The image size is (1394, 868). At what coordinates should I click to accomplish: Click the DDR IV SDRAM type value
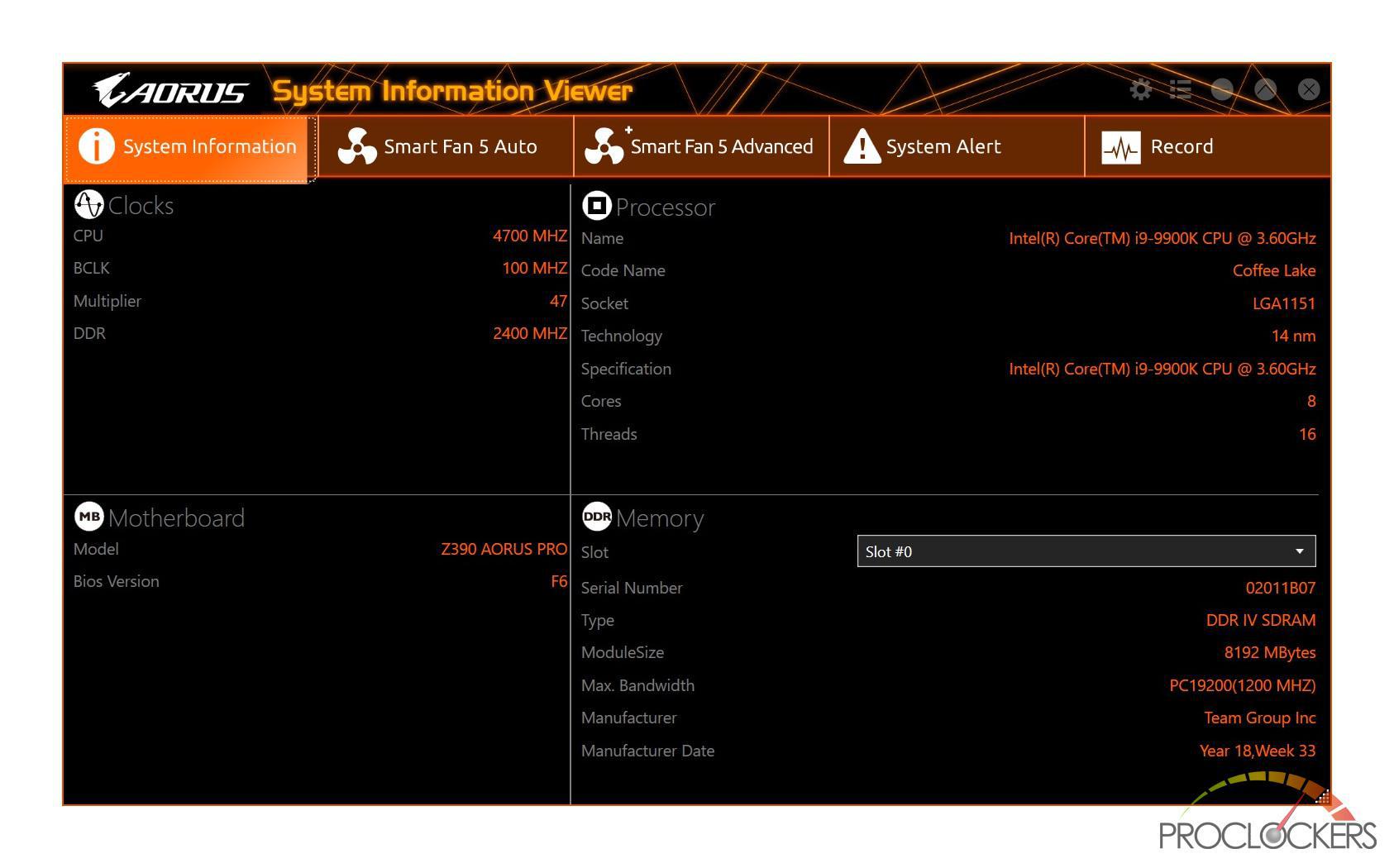tap(1260, 620)
